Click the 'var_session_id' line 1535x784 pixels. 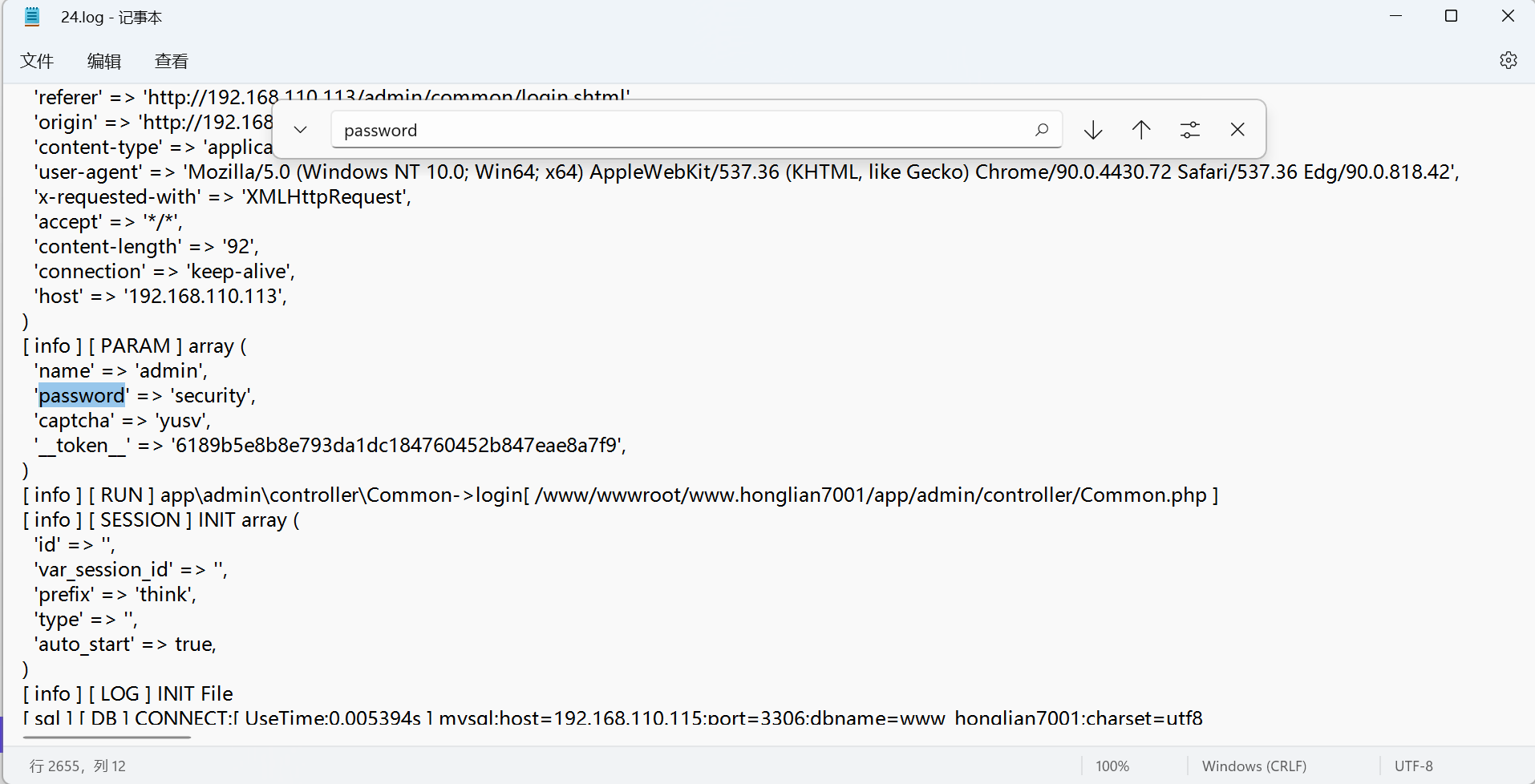click(x=131, y=569)
